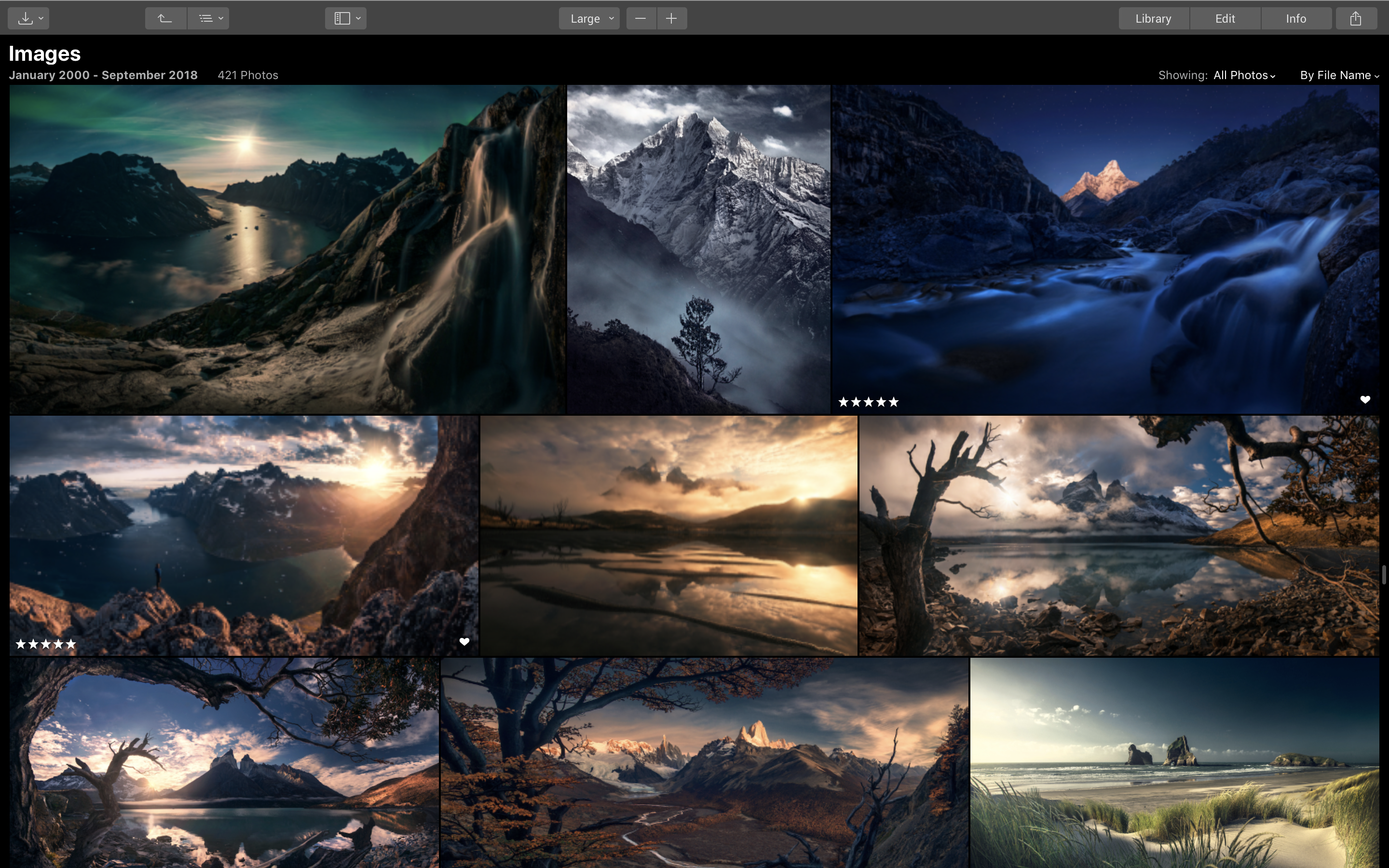Expand the All Photos filter dropdown
The height and width of the screenshot is (868, 1389).
(1244, 75)
